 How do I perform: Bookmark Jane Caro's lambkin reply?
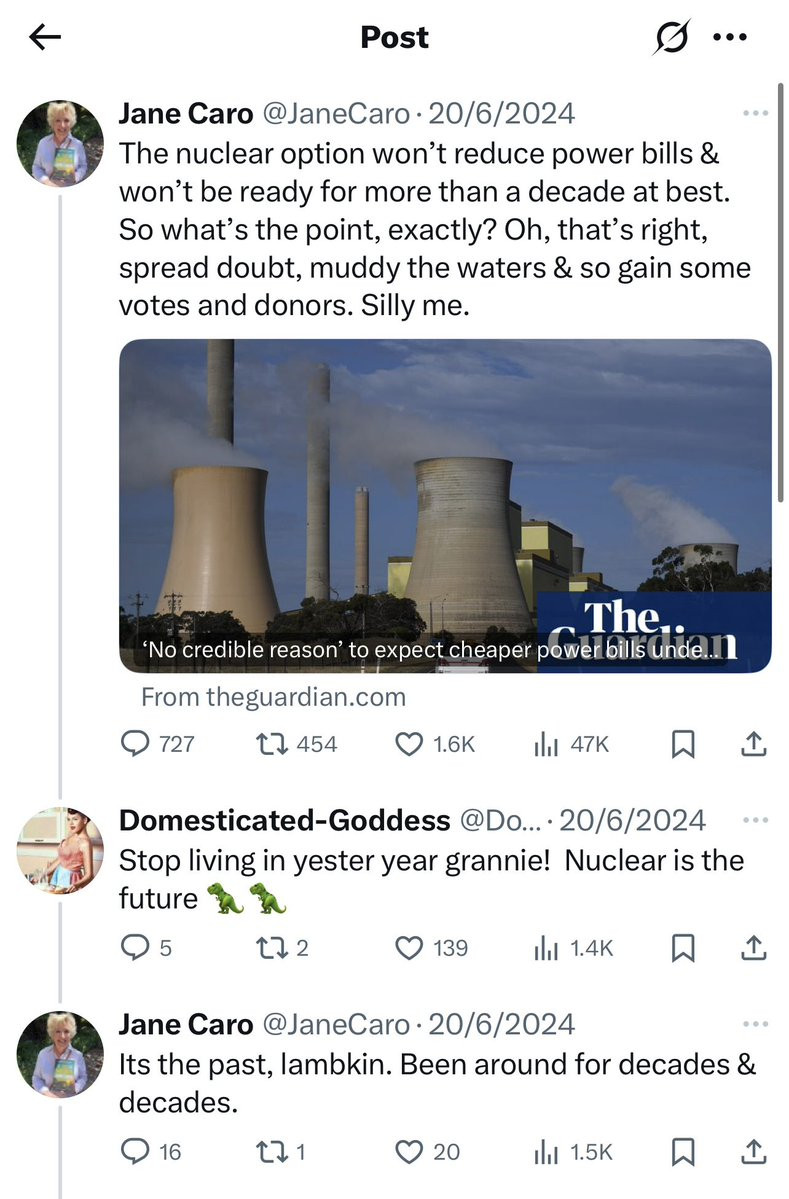pos(682,1152)
